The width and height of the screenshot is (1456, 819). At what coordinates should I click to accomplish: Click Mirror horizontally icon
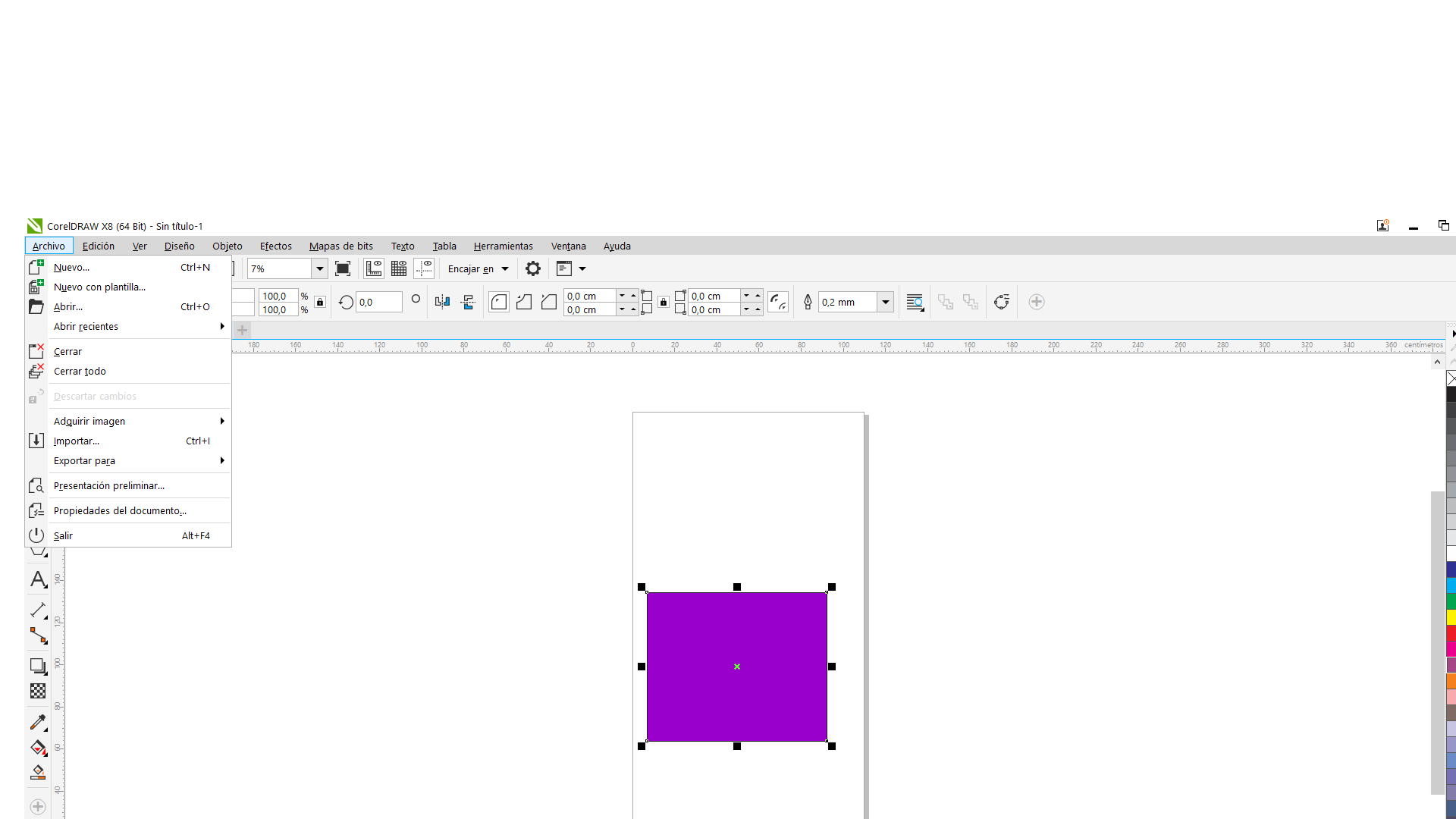coord(442,302)
